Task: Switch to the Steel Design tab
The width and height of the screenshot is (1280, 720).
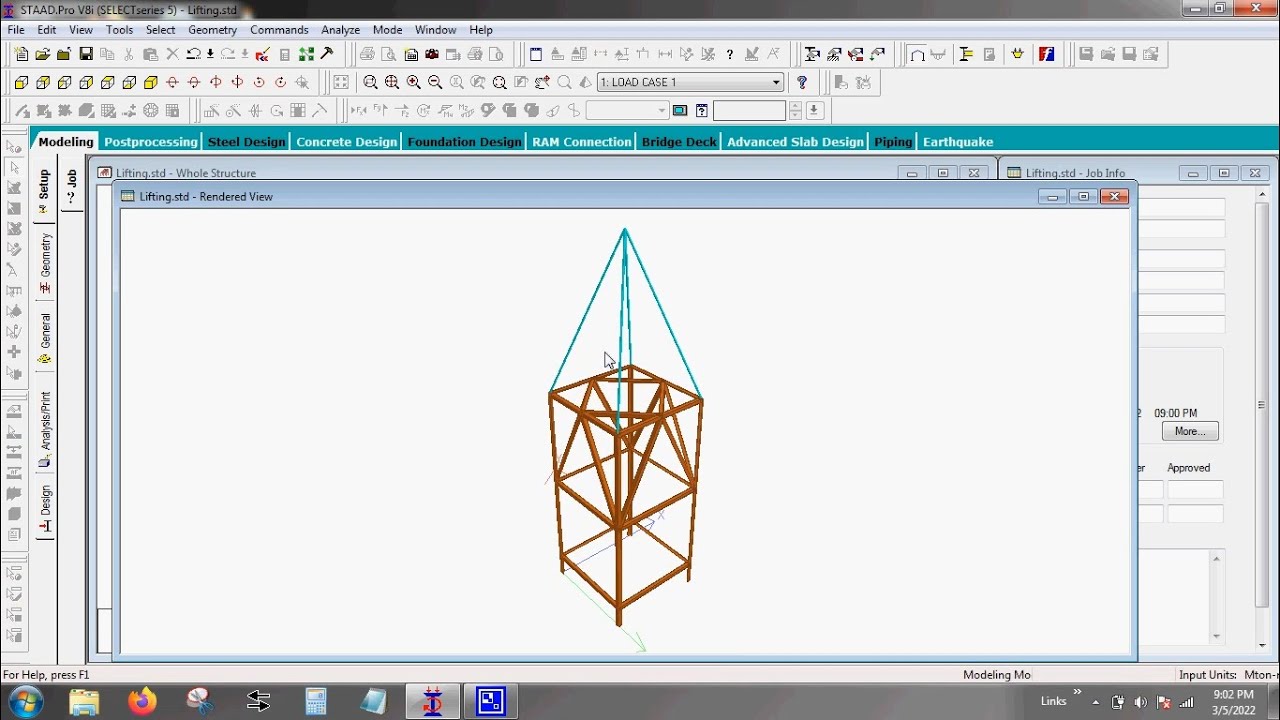Action: 247,142
